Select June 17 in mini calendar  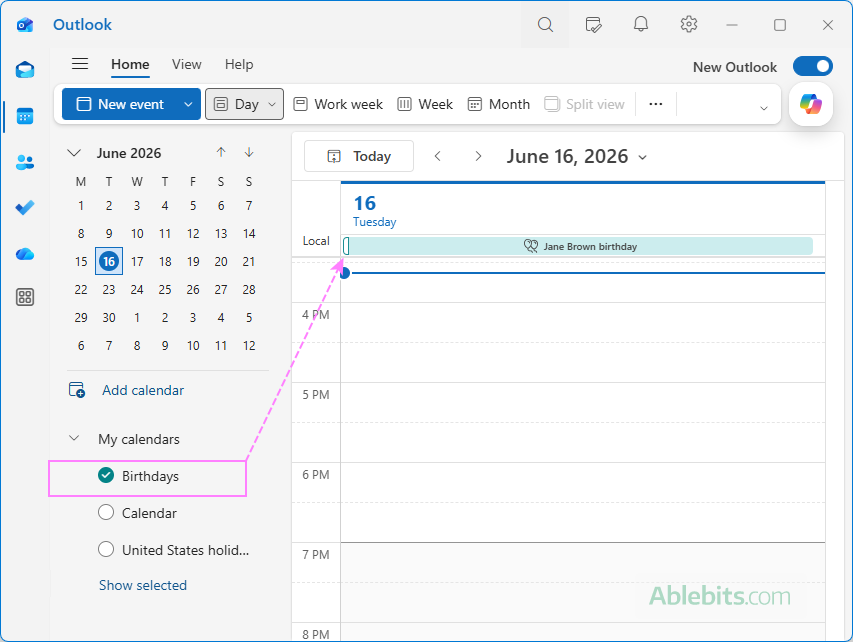(137, 262)
